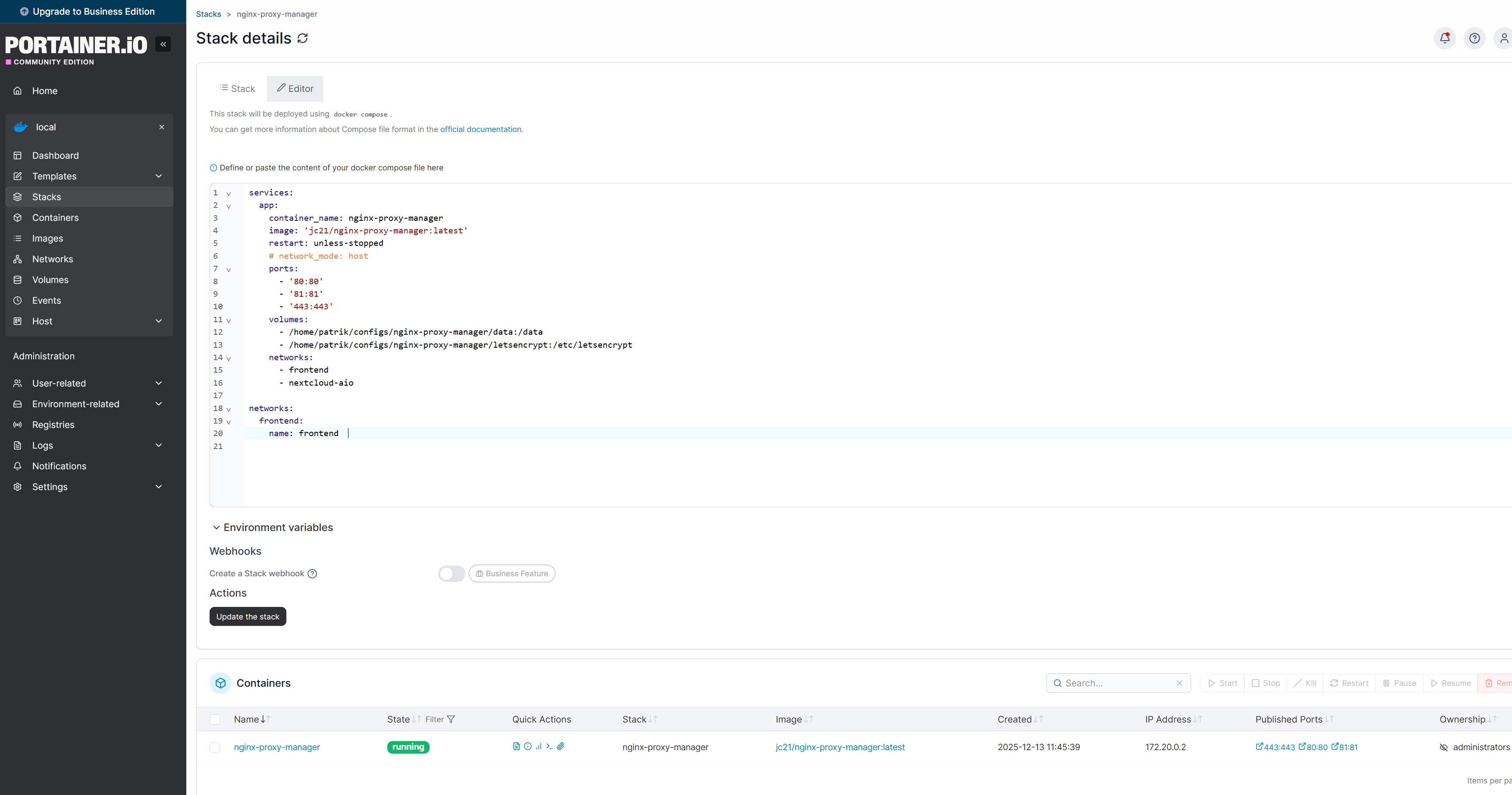Toggle the Create a Stack webhook switch
This screenshot has width=1512, height=795.
tap(452, 574)
